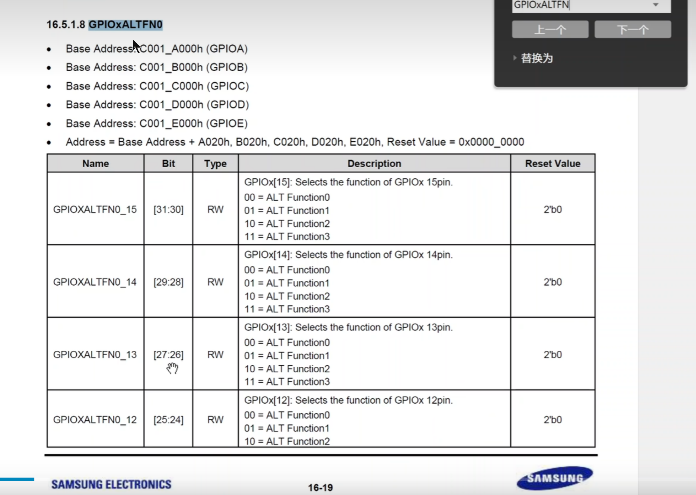
Task: Open the search history dropdown arrow
Action: click(x=656, y=5)
